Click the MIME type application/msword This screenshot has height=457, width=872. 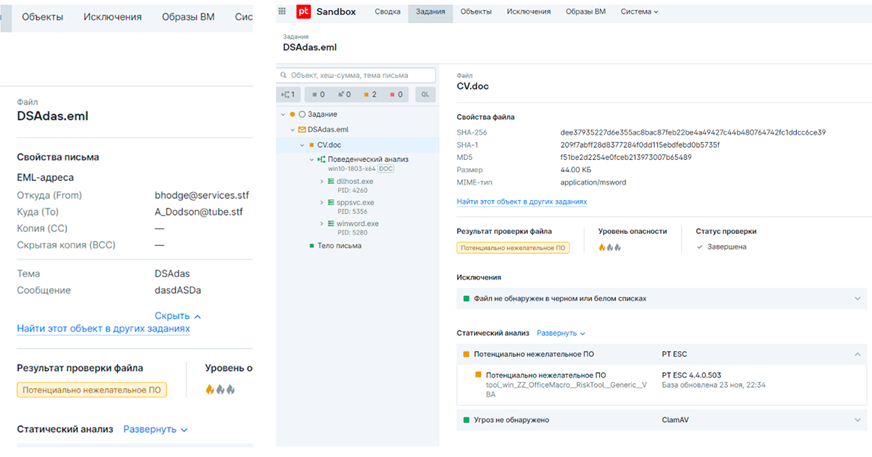(x=593, y=182)
